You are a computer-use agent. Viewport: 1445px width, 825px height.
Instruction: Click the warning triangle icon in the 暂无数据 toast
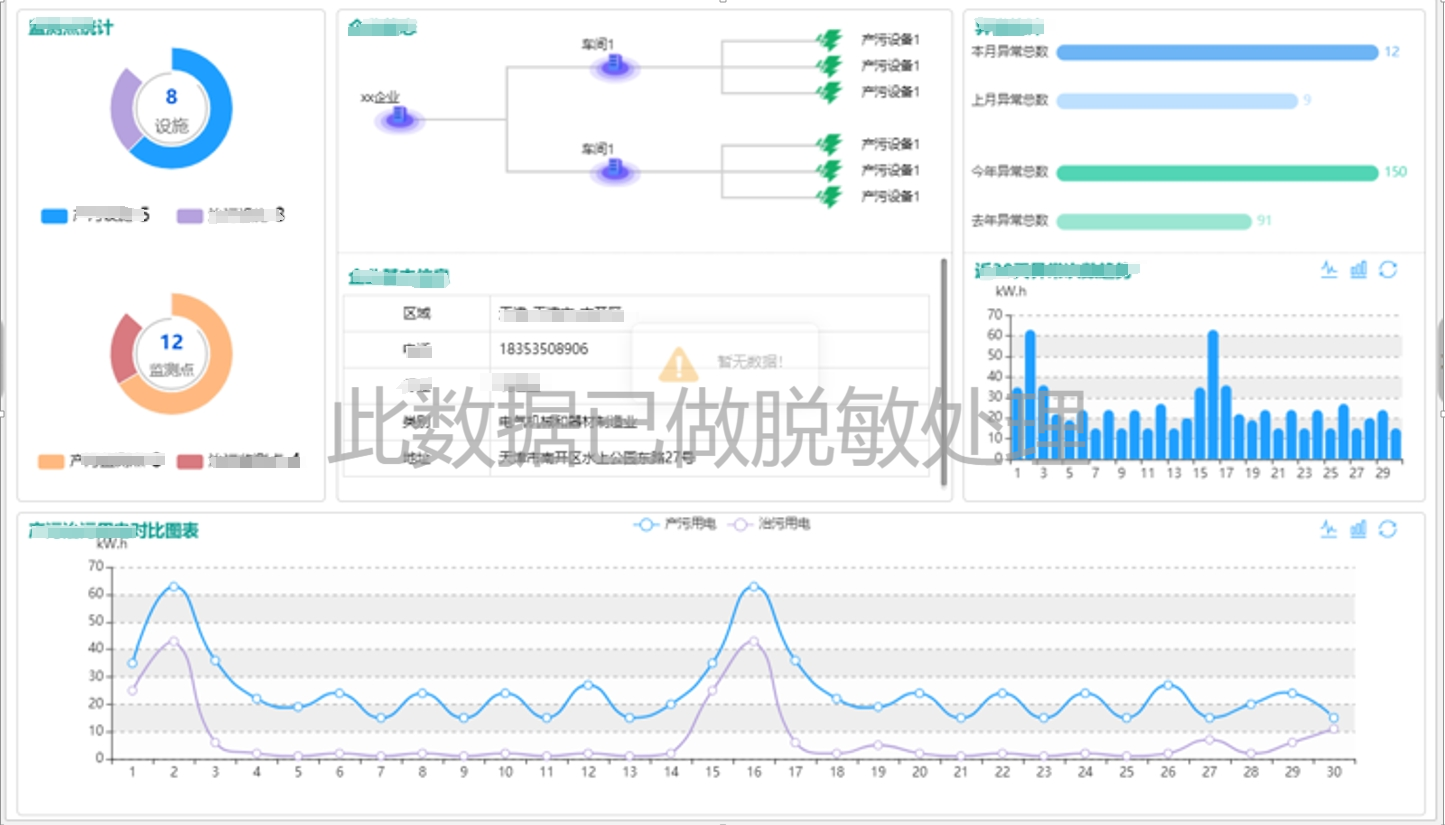click(x=679, y=364)
